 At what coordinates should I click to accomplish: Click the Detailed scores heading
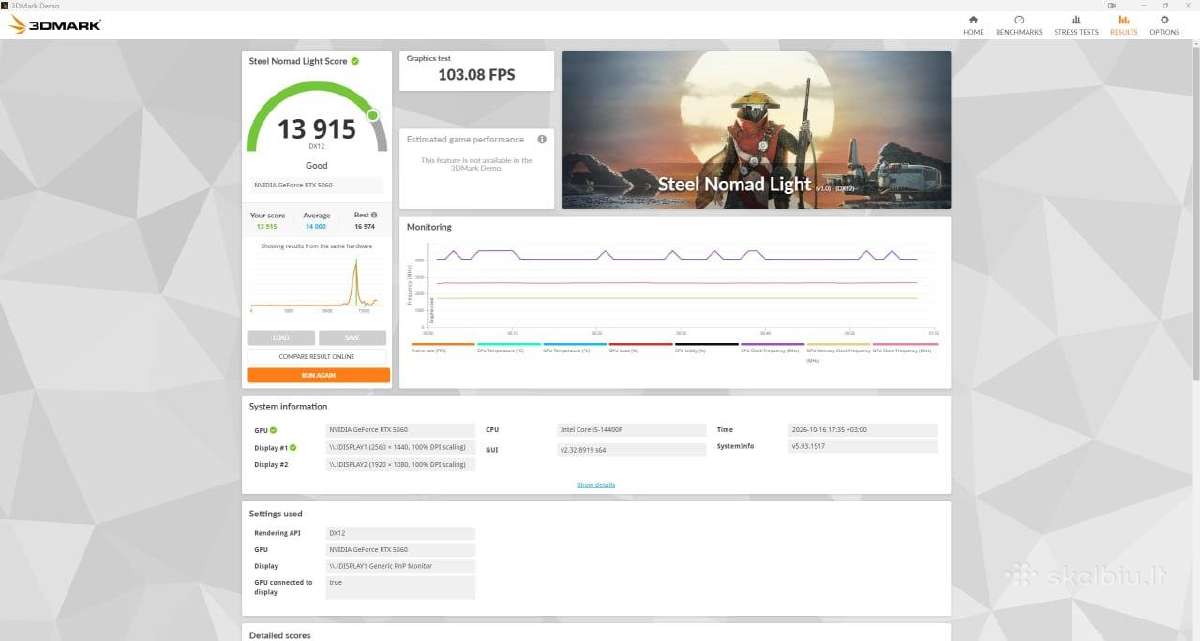pyautogui.click(x=279, y=635)
